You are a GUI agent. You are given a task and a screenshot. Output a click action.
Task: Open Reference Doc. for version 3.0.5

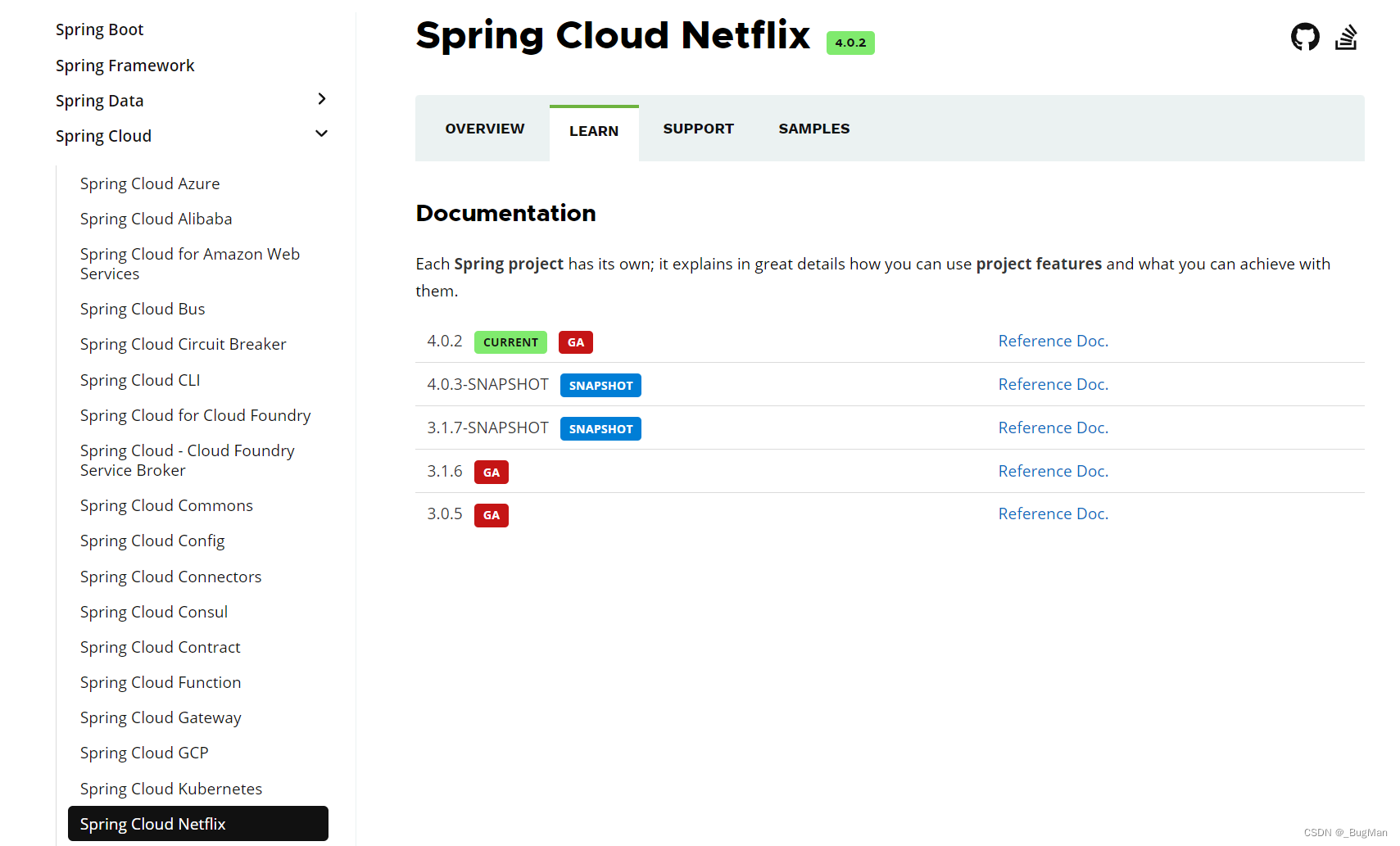coord(1053,513)
